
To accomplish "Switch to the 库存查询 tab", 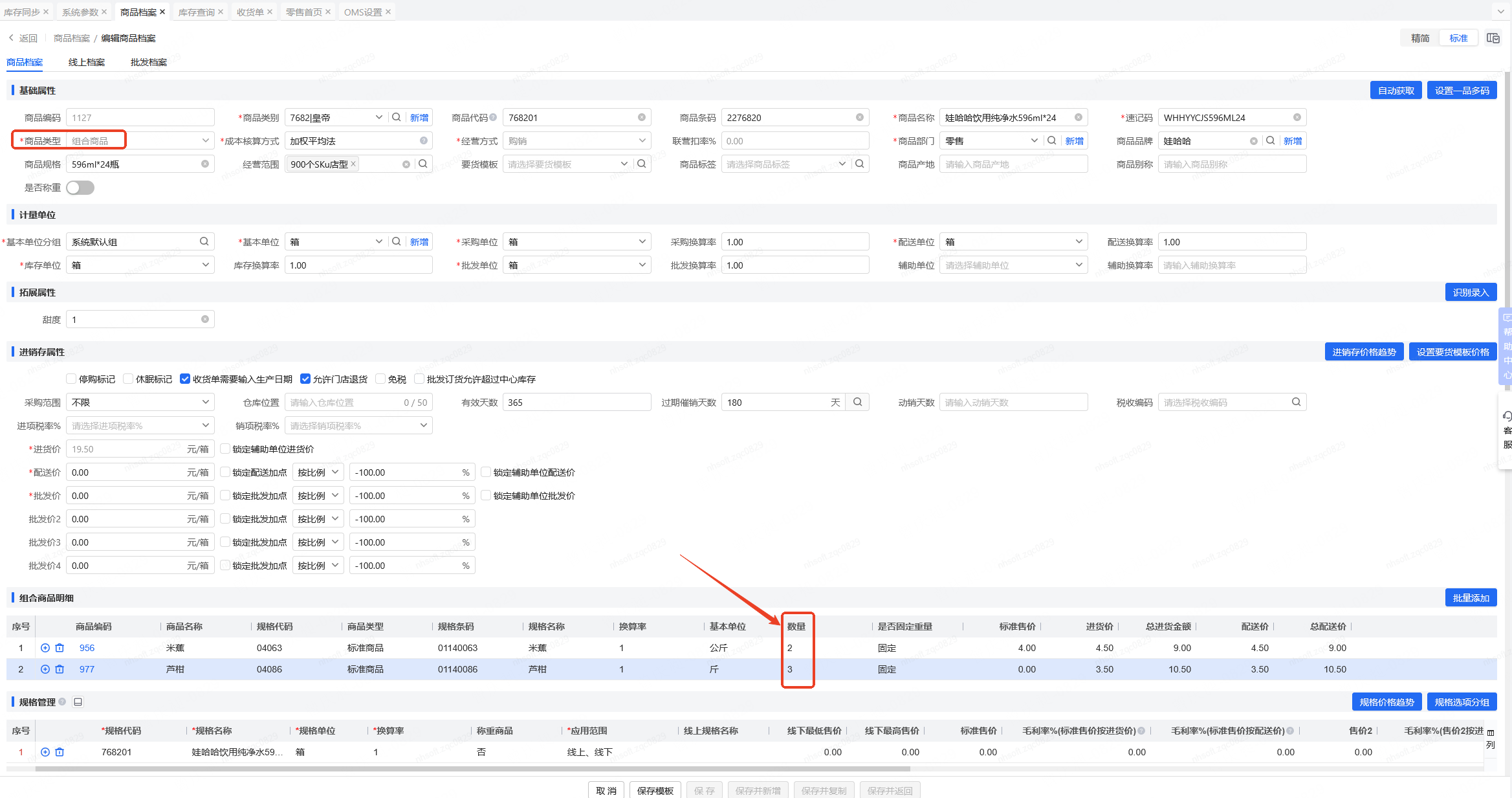I will (196, 12).
